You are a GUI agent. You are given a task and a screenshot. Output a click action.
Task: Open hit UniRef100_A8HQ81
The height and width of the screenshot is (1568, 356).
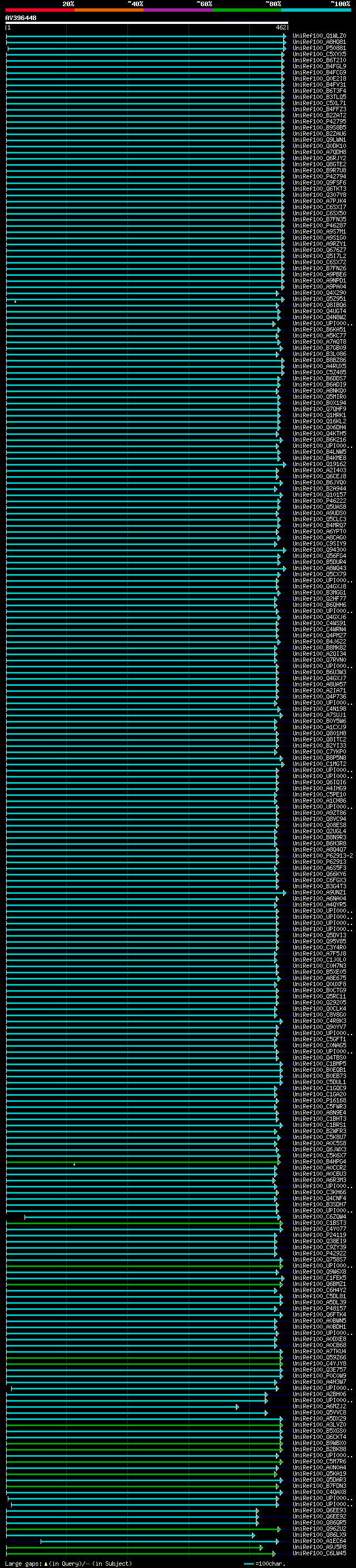click(x=319, y=42)
